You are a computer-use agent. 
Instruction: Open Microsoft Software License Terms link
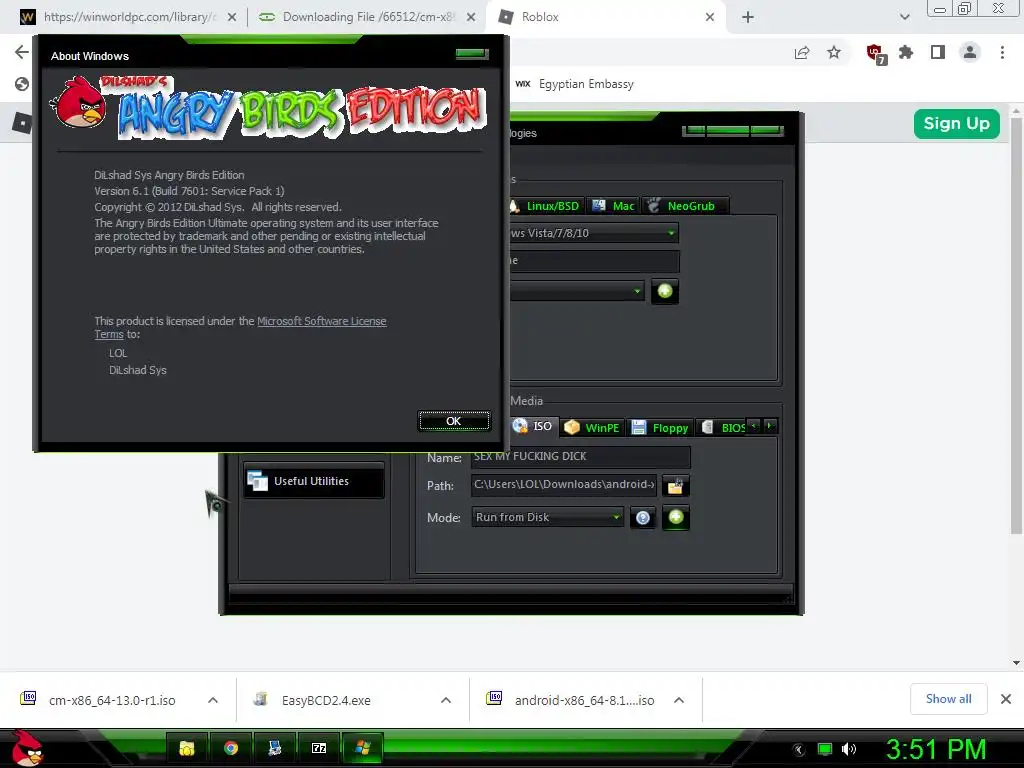321,321
